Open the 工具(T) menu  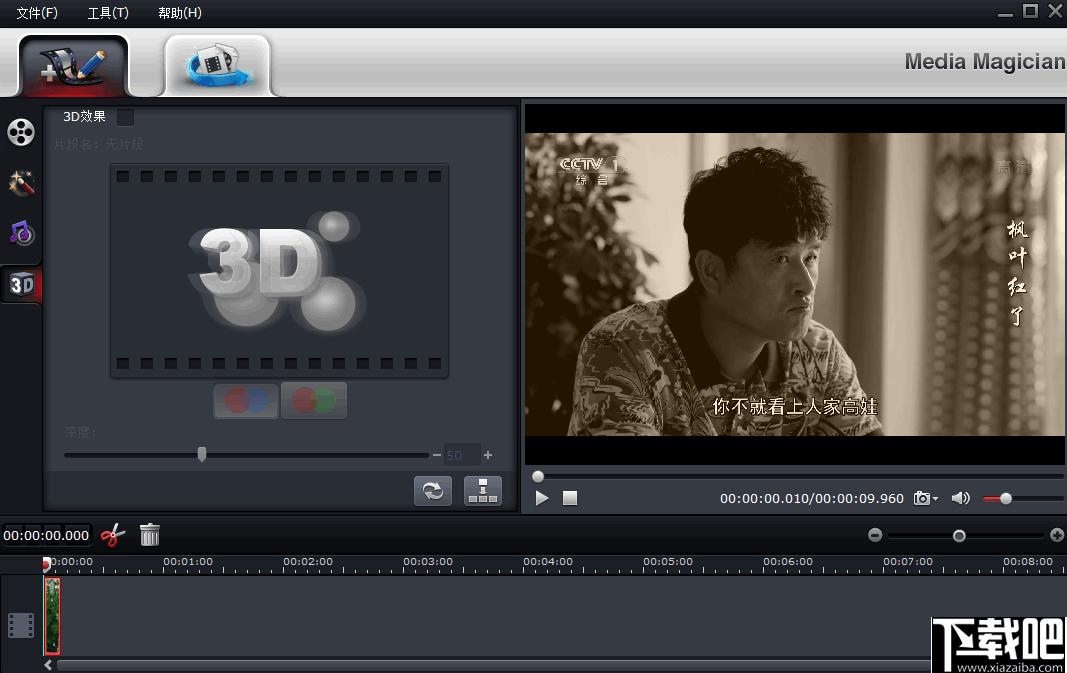[108, 13]
